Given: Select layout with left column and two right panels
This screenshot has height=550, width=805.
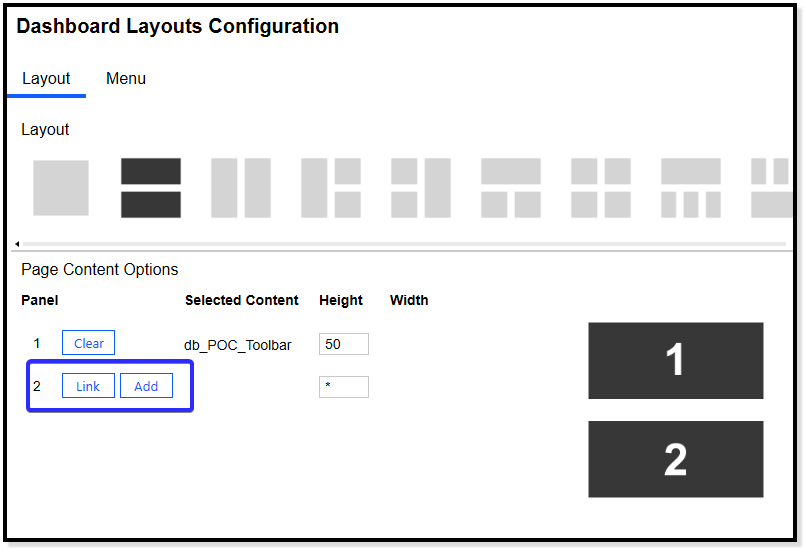Looking at the screenshot, I should [x=331, y=188].
